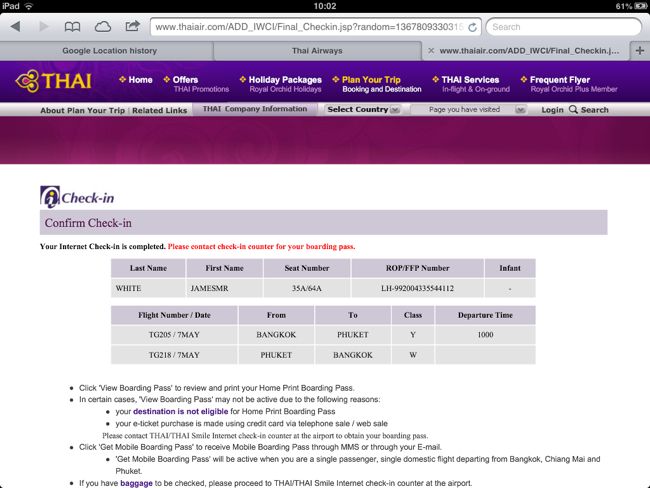Select PHUKET in the TG205 row
This screenshot has width=650, height=488.
353,335
